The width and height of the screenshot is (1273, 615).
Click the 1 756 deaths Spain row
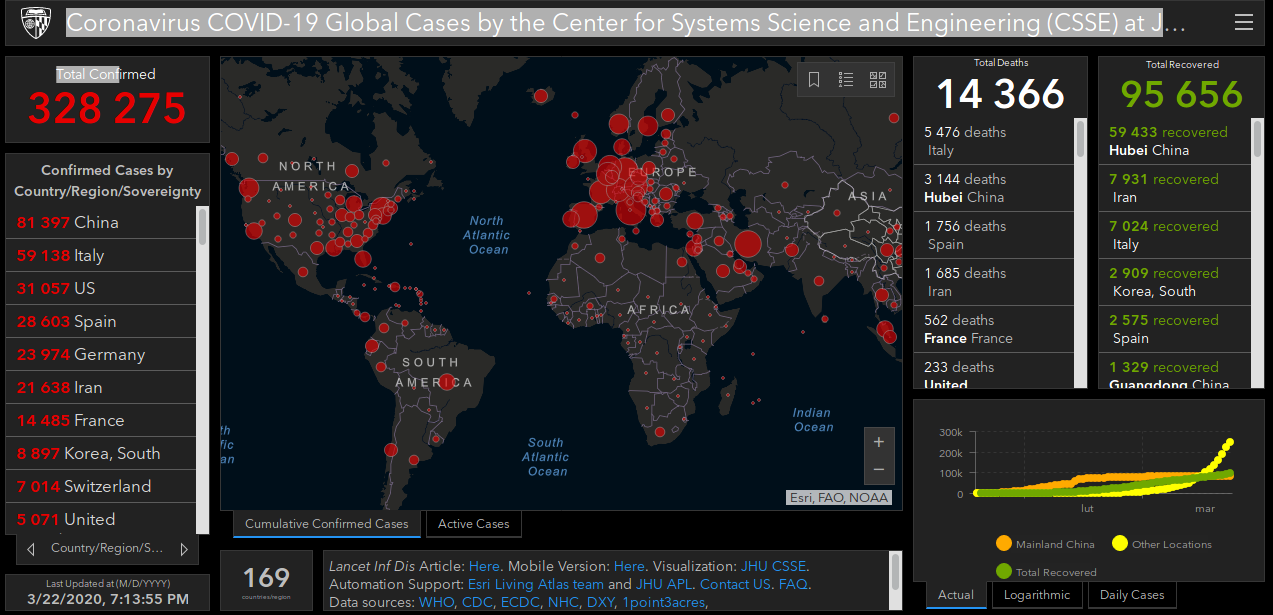pos(993,235)
